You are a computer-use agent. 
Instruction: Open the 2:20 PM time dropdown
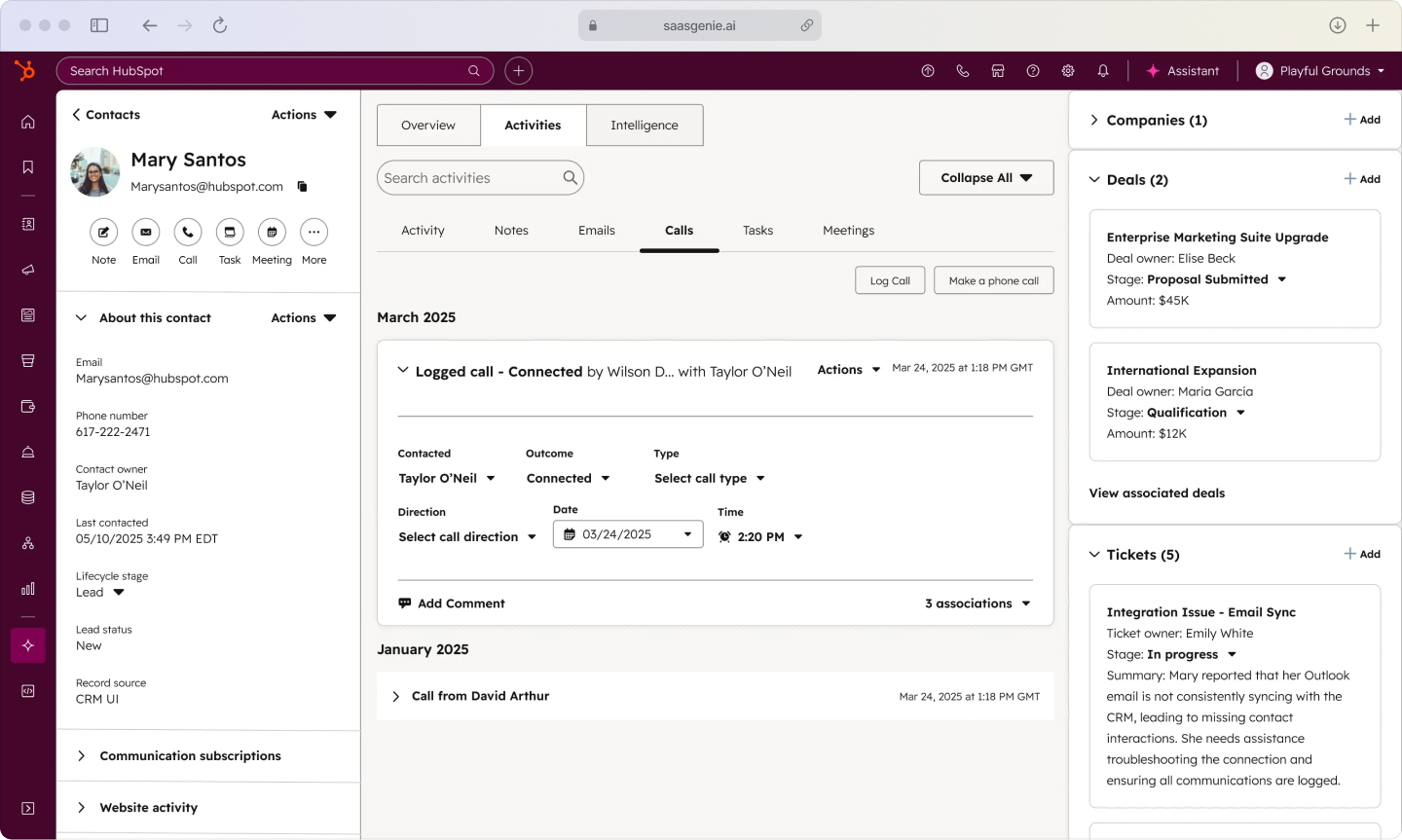tap(760, 536)
